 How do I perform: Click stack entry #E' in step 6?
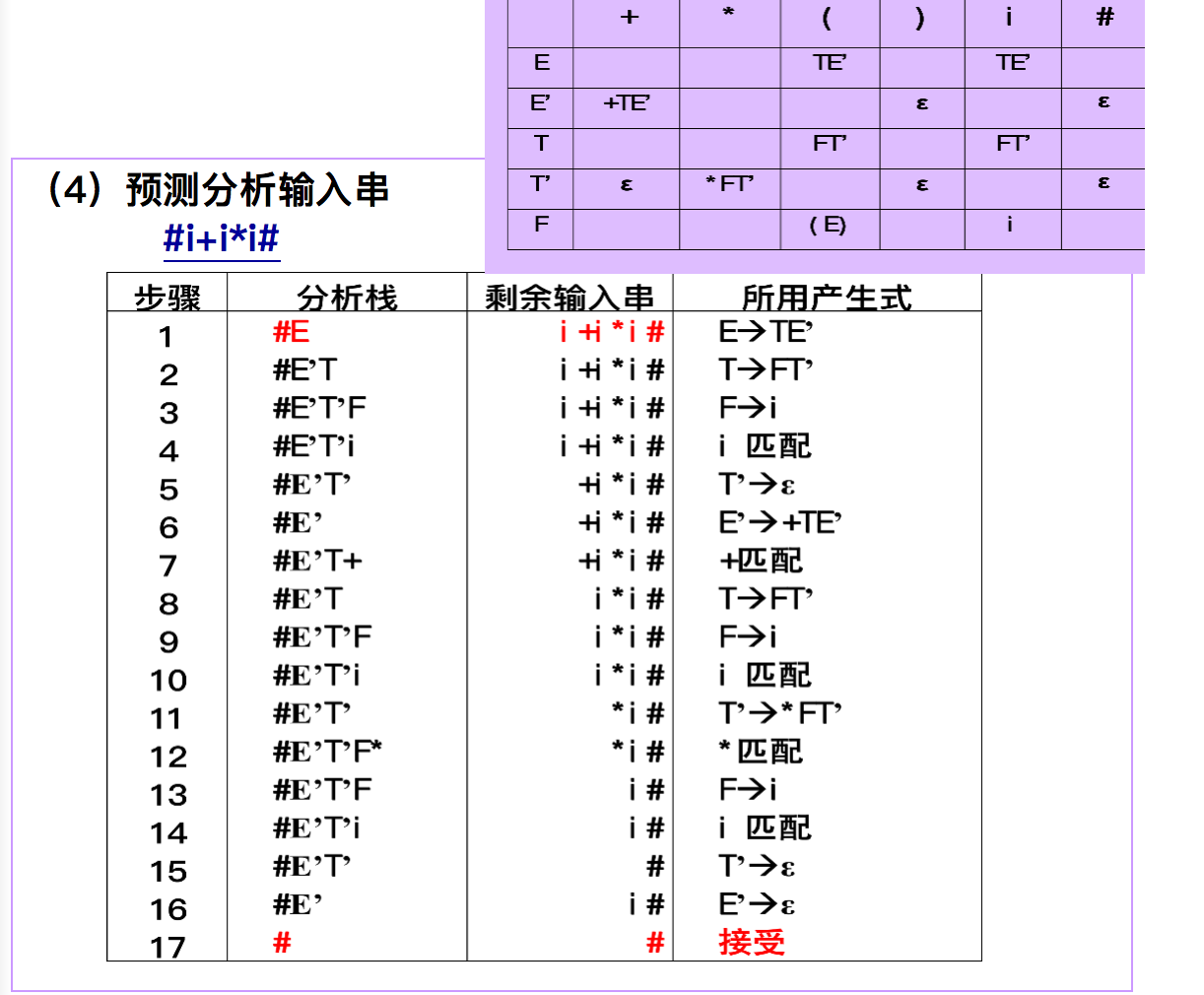click(298, 522)
